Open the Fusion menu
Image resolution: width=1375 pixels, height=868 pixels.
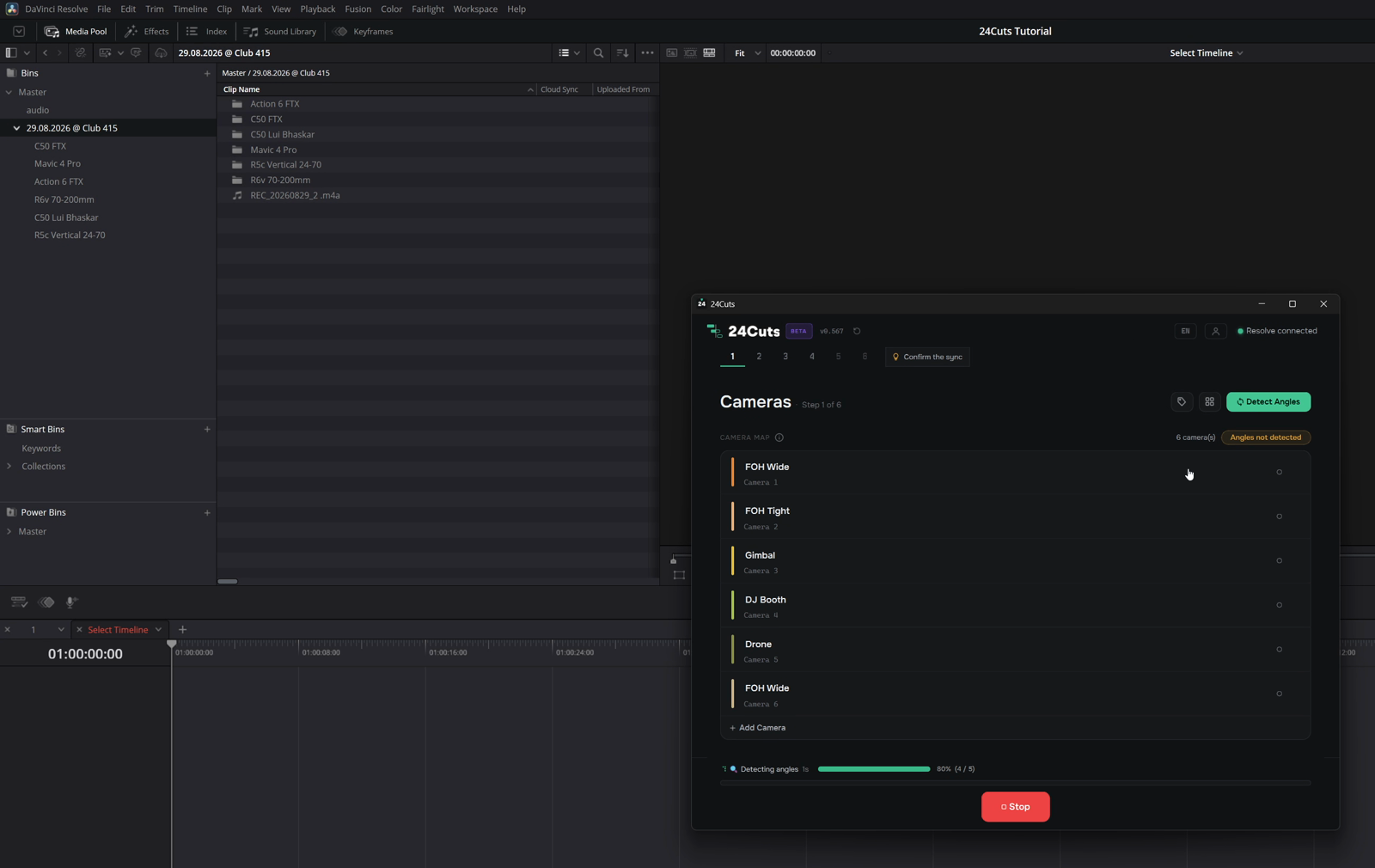tap(357, 9)
